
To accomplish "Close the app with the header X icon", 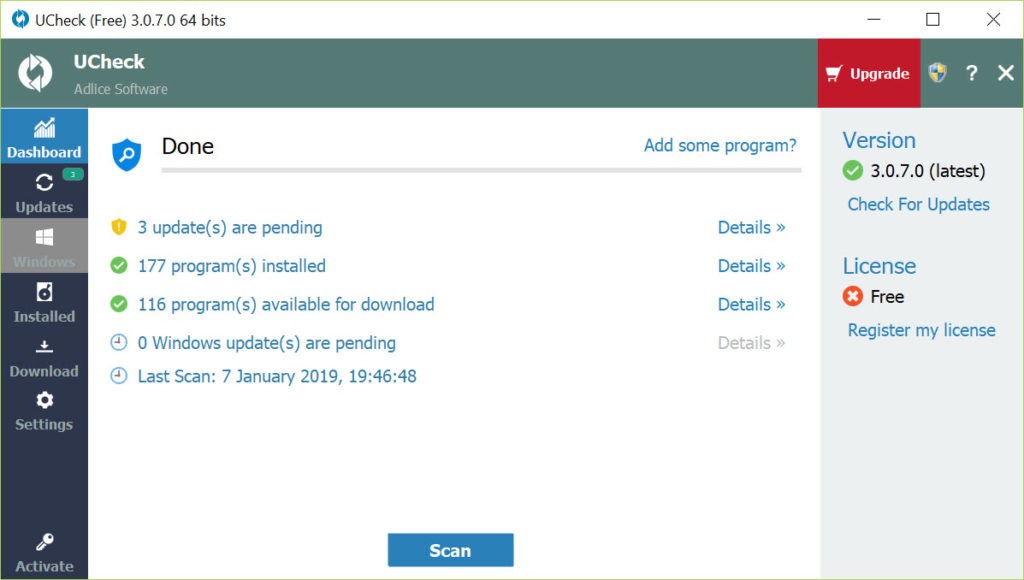I will (1006, 72).
